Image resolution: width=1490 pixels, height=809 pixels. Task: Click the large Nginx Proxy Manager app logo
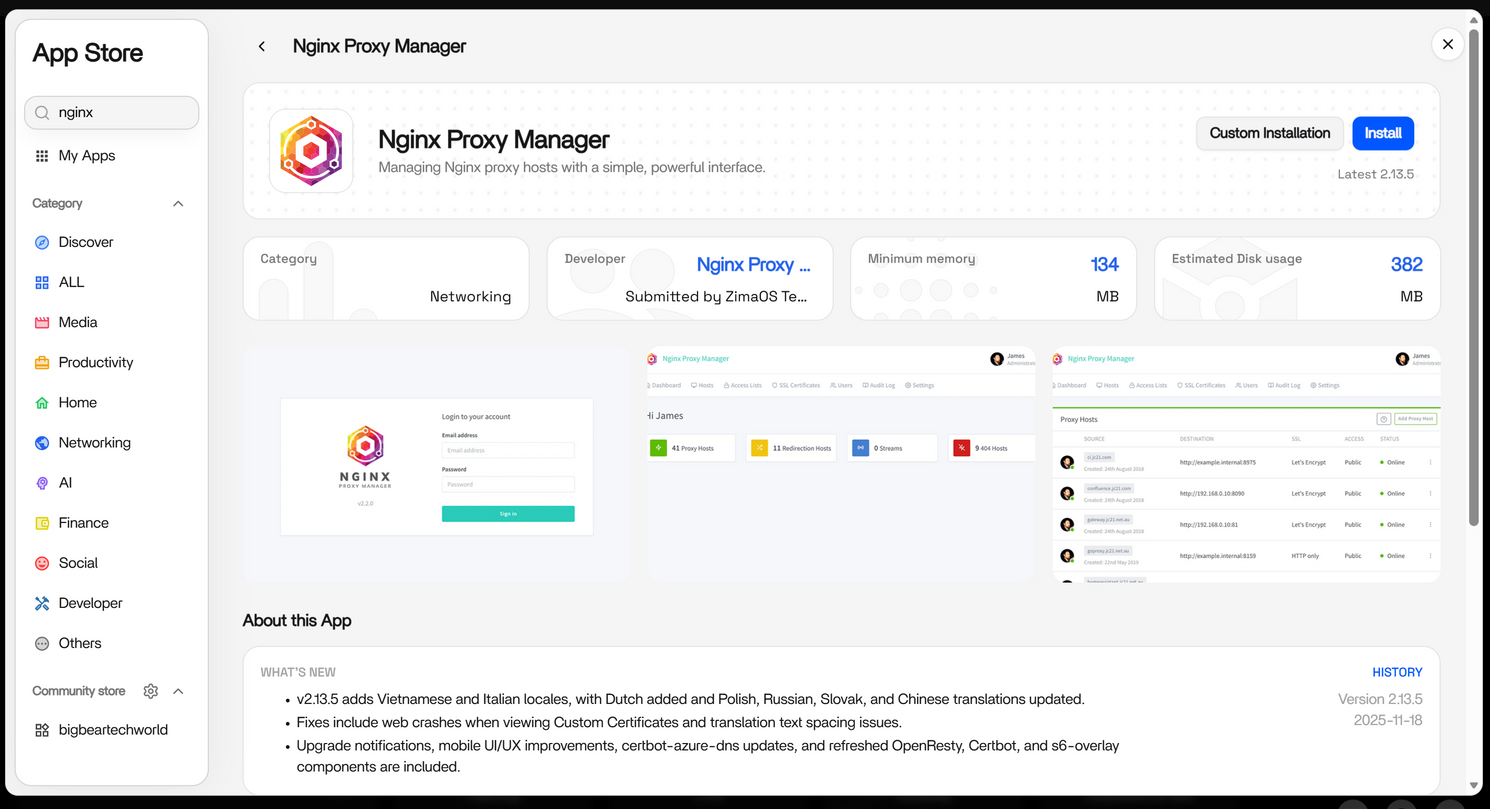pos(311,151)
